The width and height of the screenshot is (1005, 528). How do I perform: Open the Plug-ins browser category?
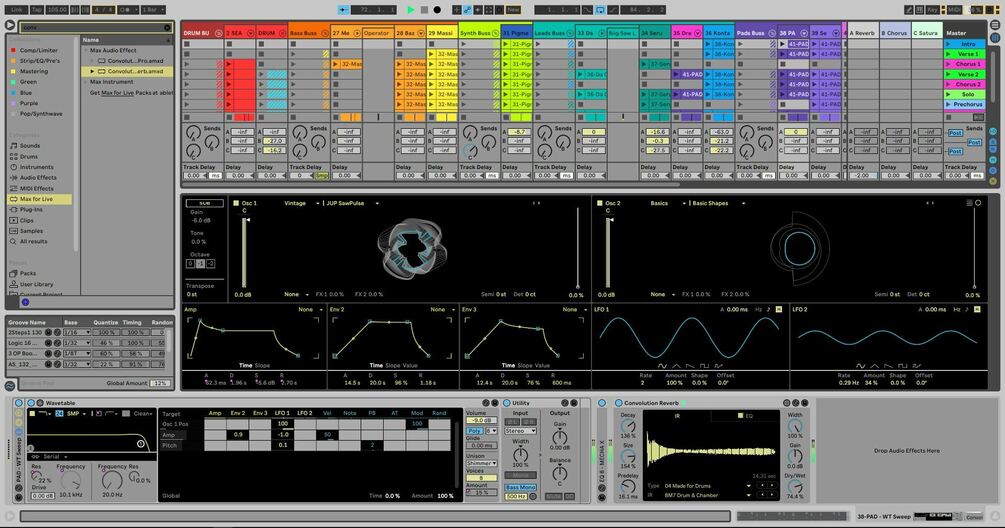click(x=31, y=210)
